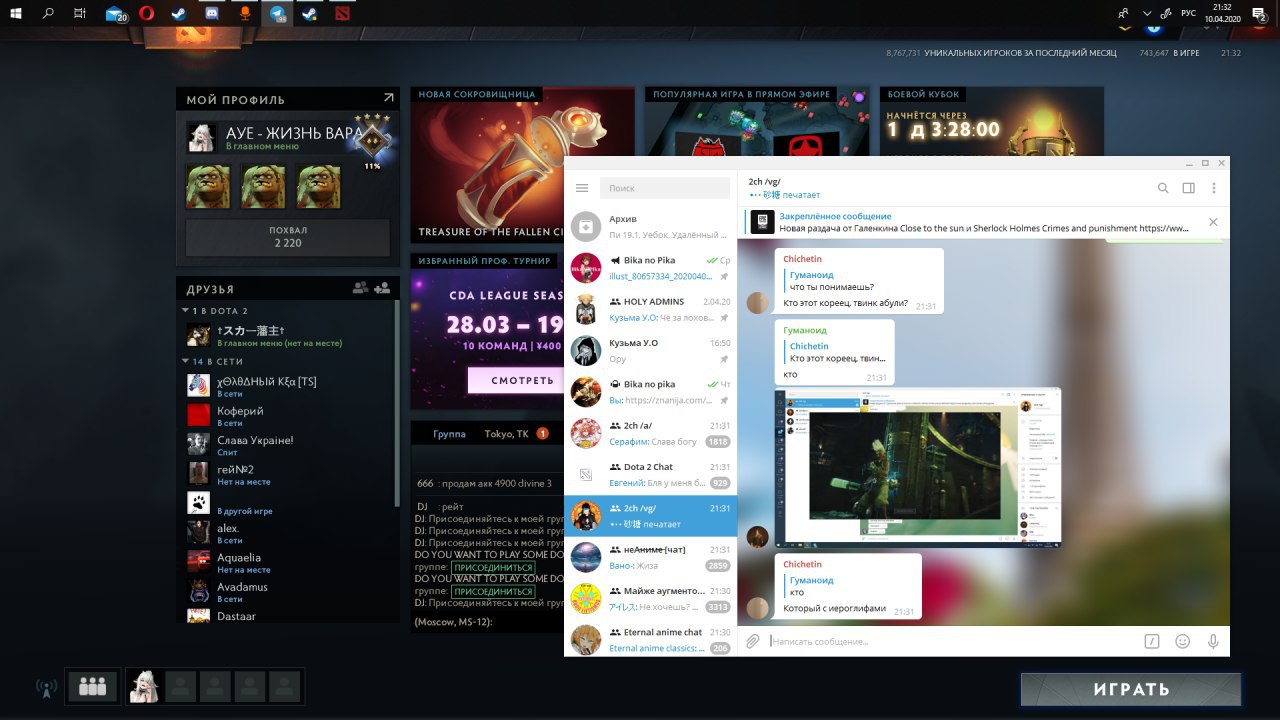The width and height of the screenshot is (1280, 720).
Task: Open the Windows Start menu
Action: (x=16, y=14)
